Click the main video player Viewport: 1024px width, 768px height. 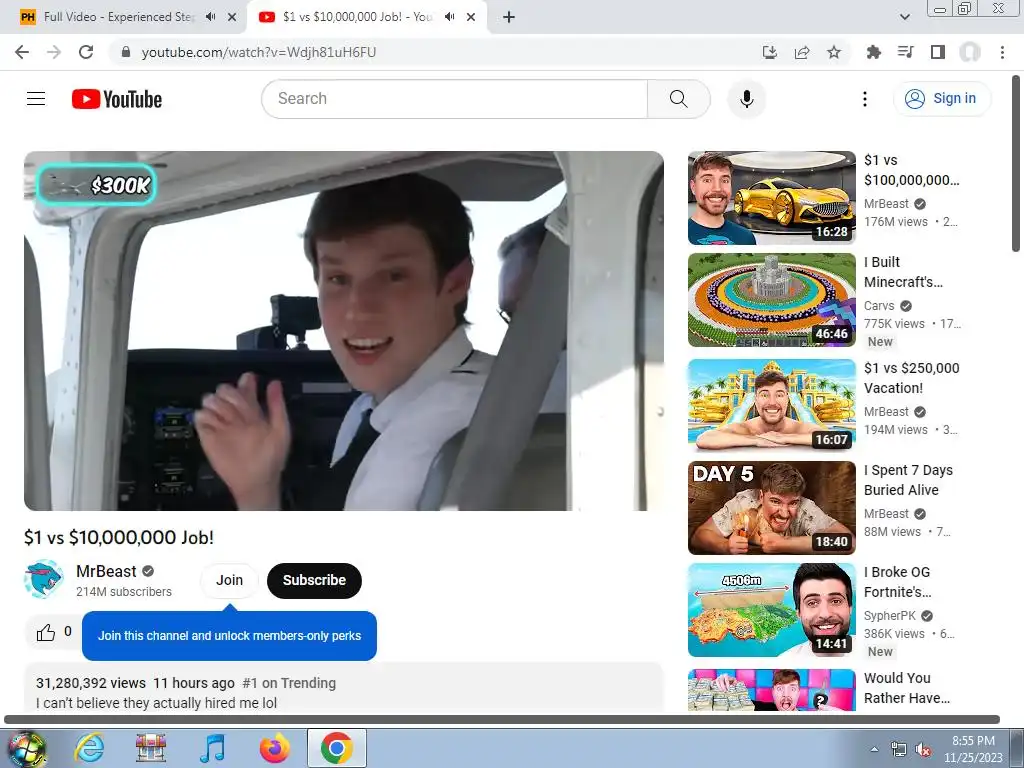pyautogui.click(x=344, y=330)
